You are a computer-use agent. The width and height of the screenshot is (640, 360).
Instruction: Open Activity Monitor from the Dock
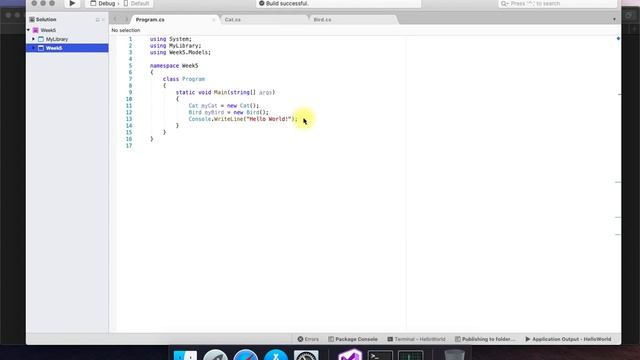[411, 355]
